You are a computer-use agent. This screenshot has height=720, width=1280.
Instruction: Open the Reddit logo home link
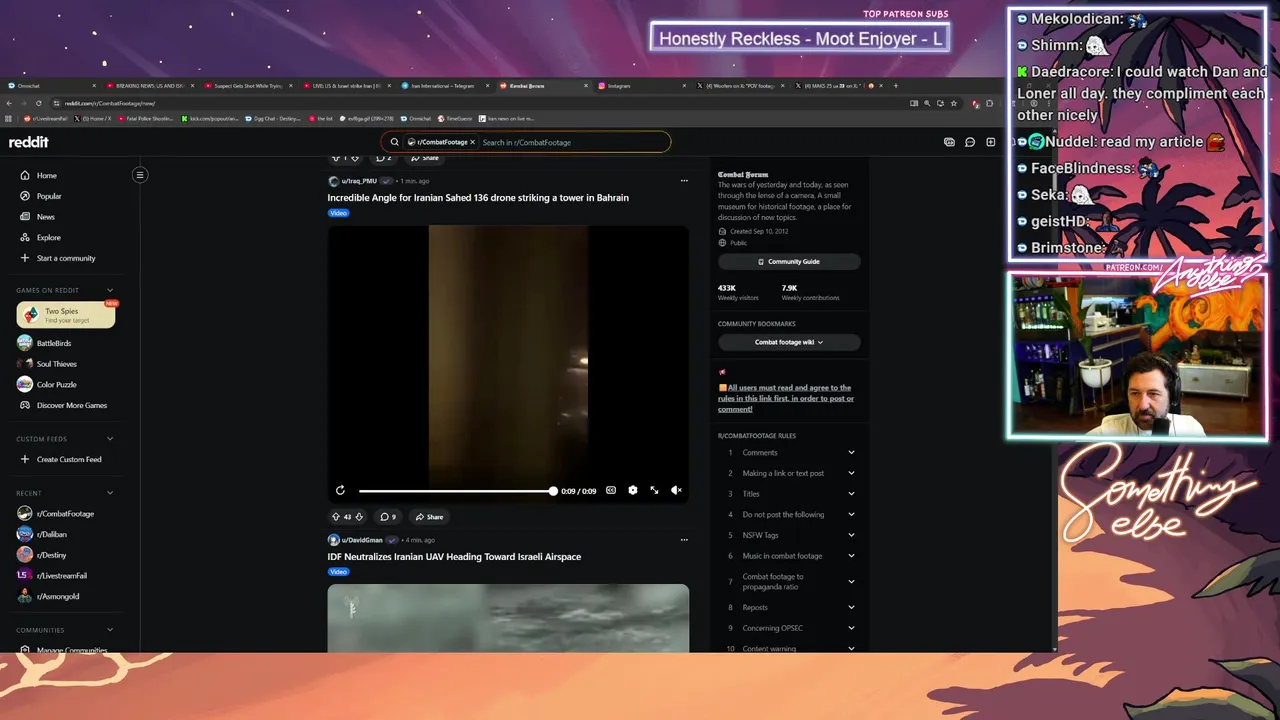29,142
